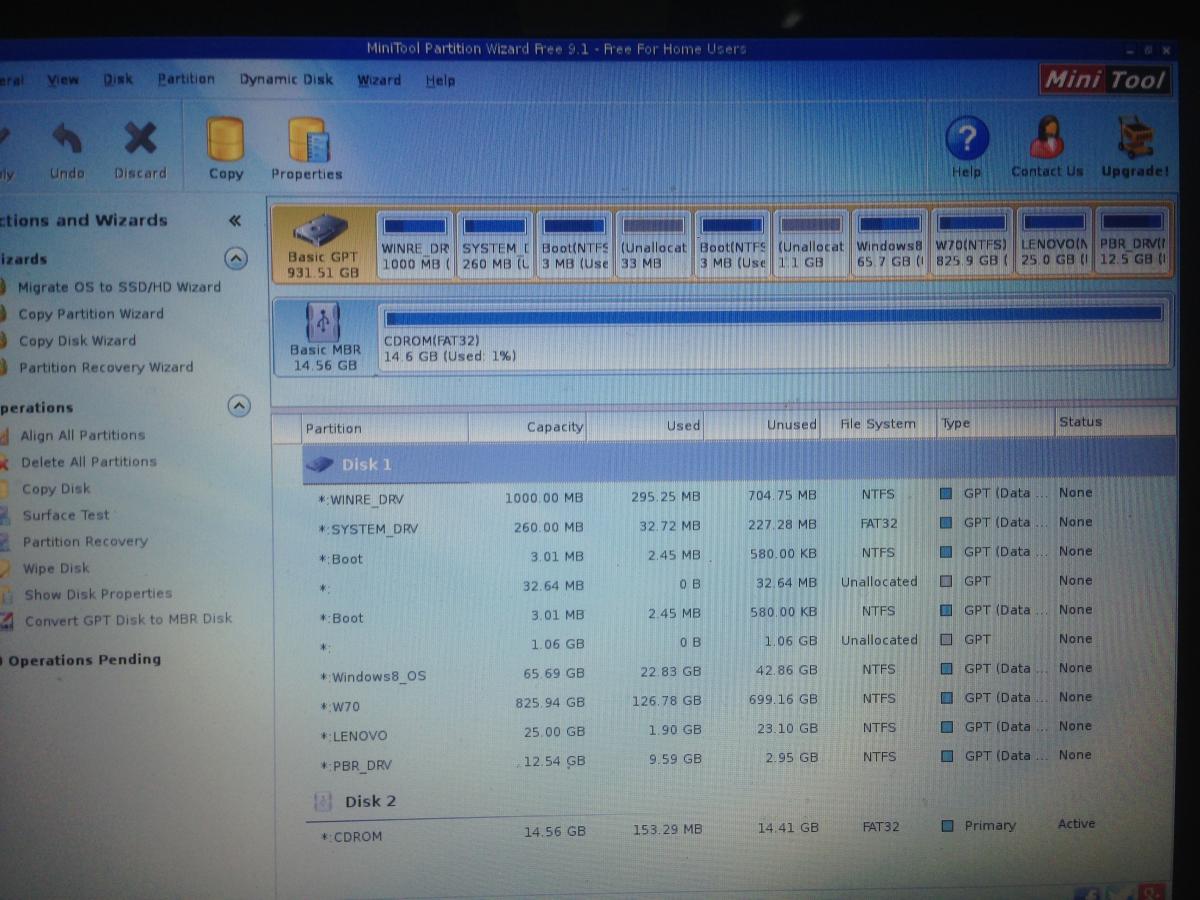Click Convert GPT Disk to MBR Disk

tap(128, 619)
